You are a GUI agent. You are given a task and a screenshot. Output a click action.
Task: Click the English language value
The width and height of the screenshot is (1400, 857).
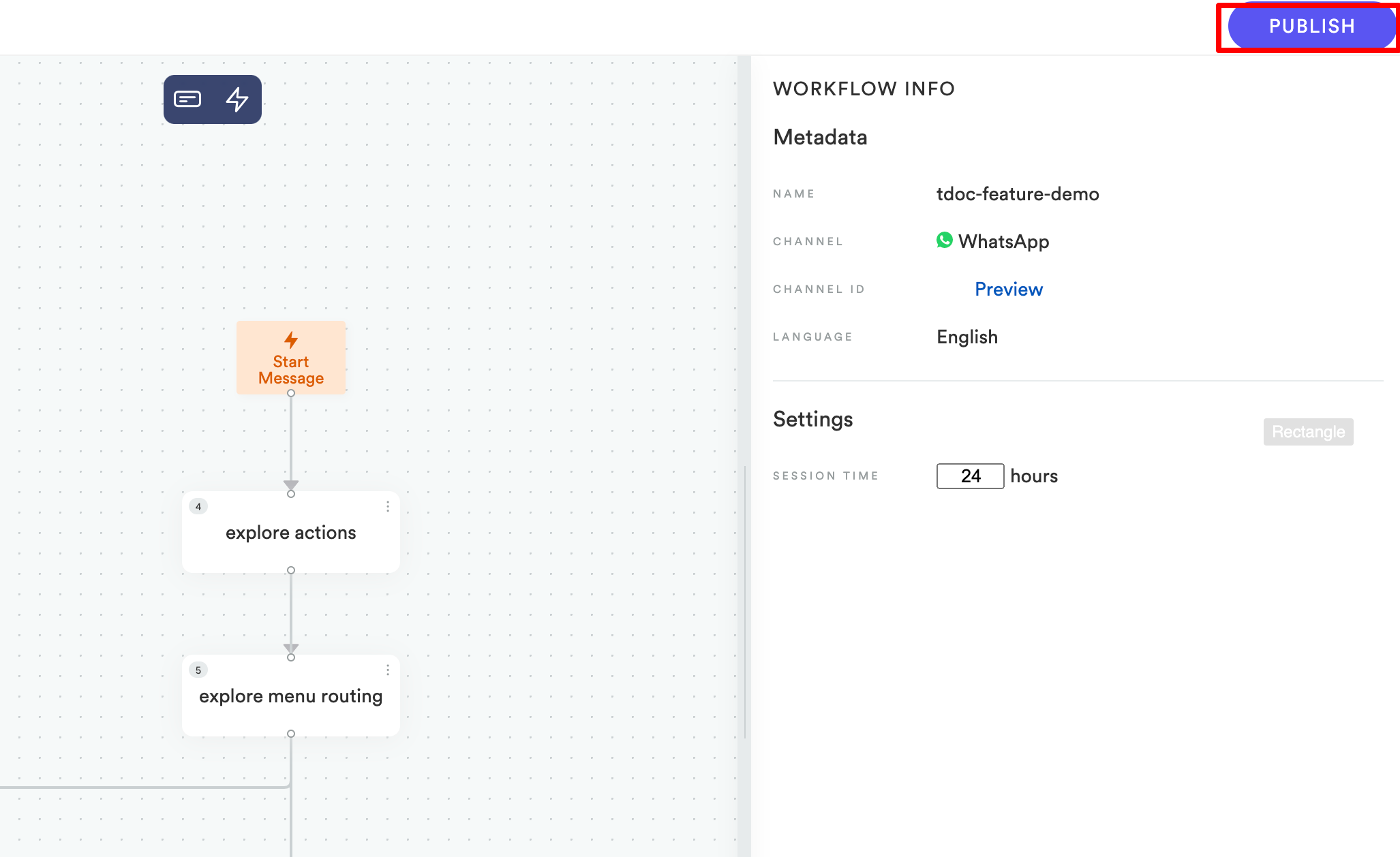tap(967, 337)
